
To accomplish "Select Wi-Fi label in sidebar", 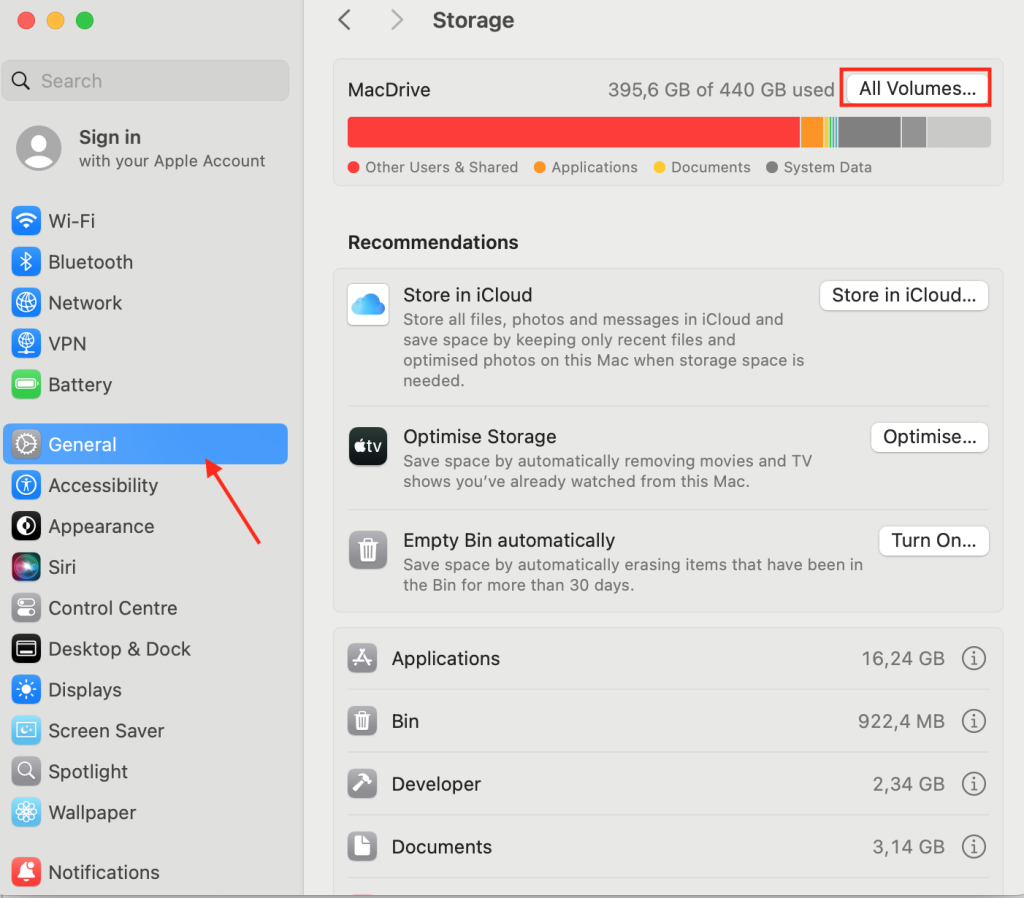I will (72, 221).
